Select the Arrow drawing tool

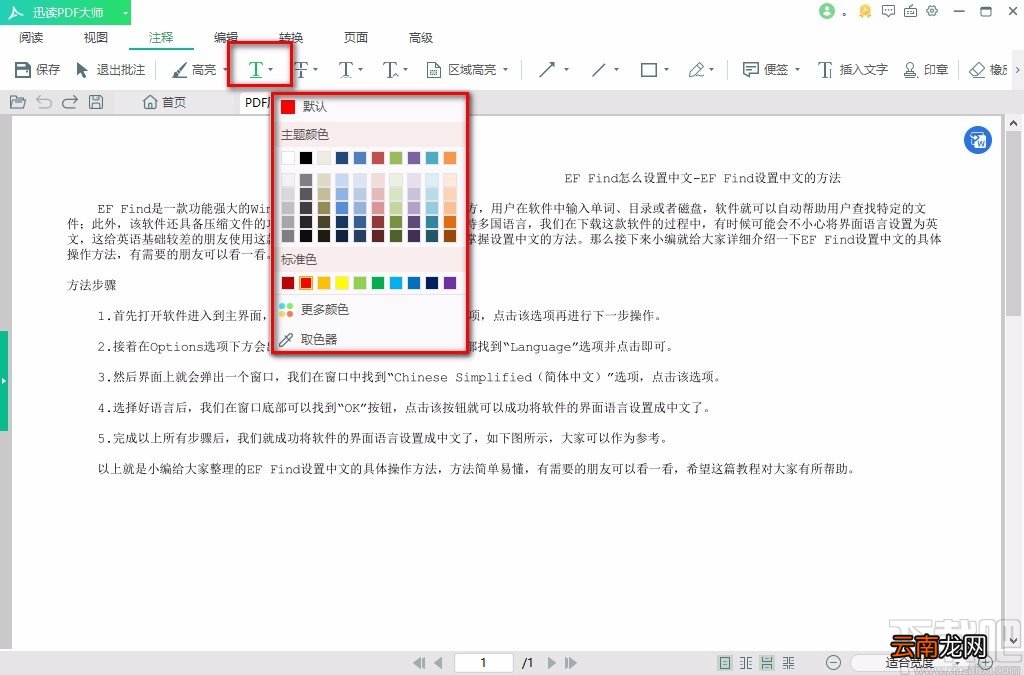pos(547,69)
